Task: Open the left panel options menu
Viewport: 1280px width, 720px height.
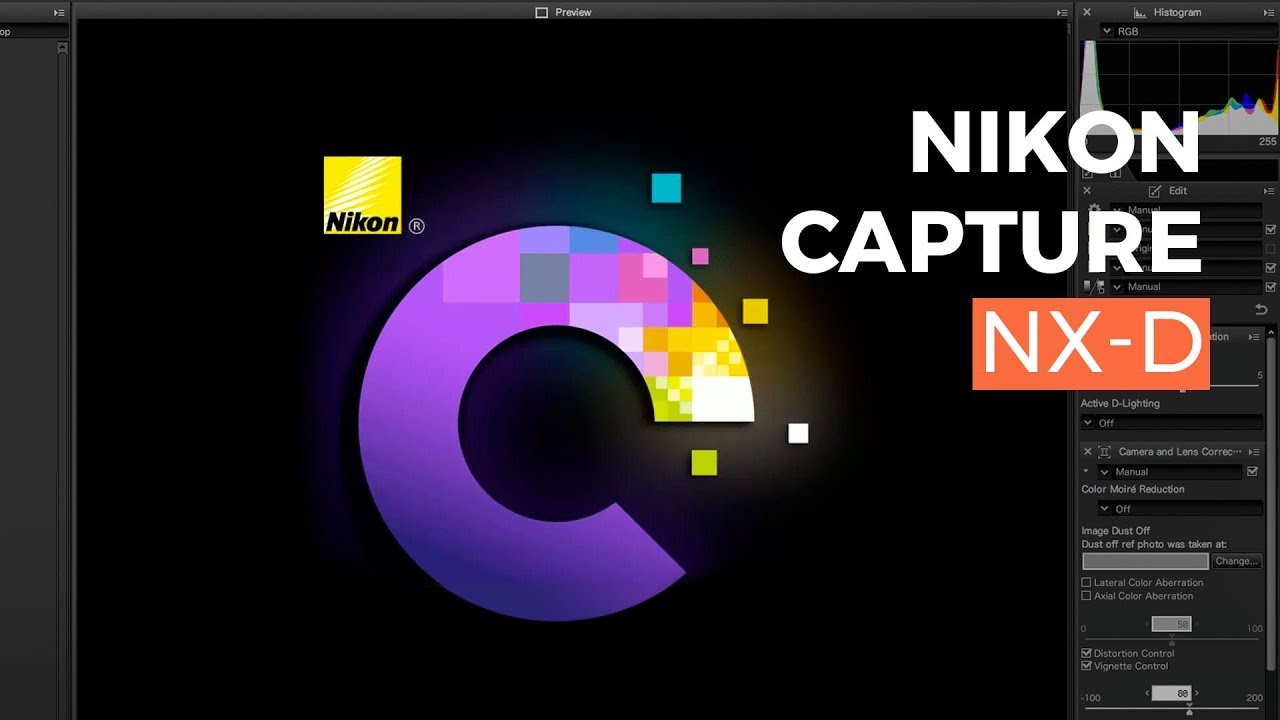Action: tap(60, 12)
